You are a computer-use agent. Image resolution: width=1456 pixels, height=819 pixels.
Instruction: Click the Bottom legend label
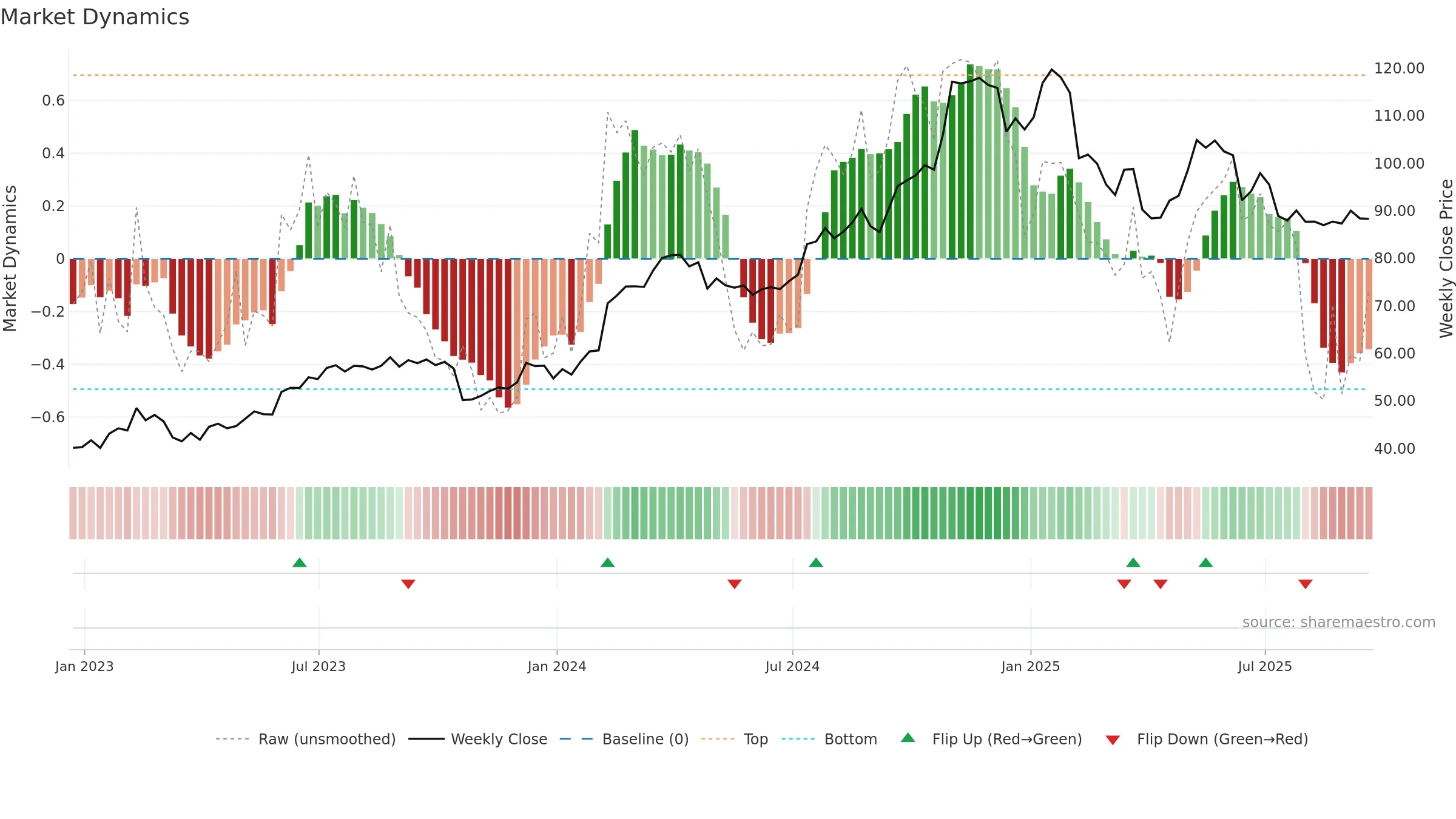[x=851, y=739]
